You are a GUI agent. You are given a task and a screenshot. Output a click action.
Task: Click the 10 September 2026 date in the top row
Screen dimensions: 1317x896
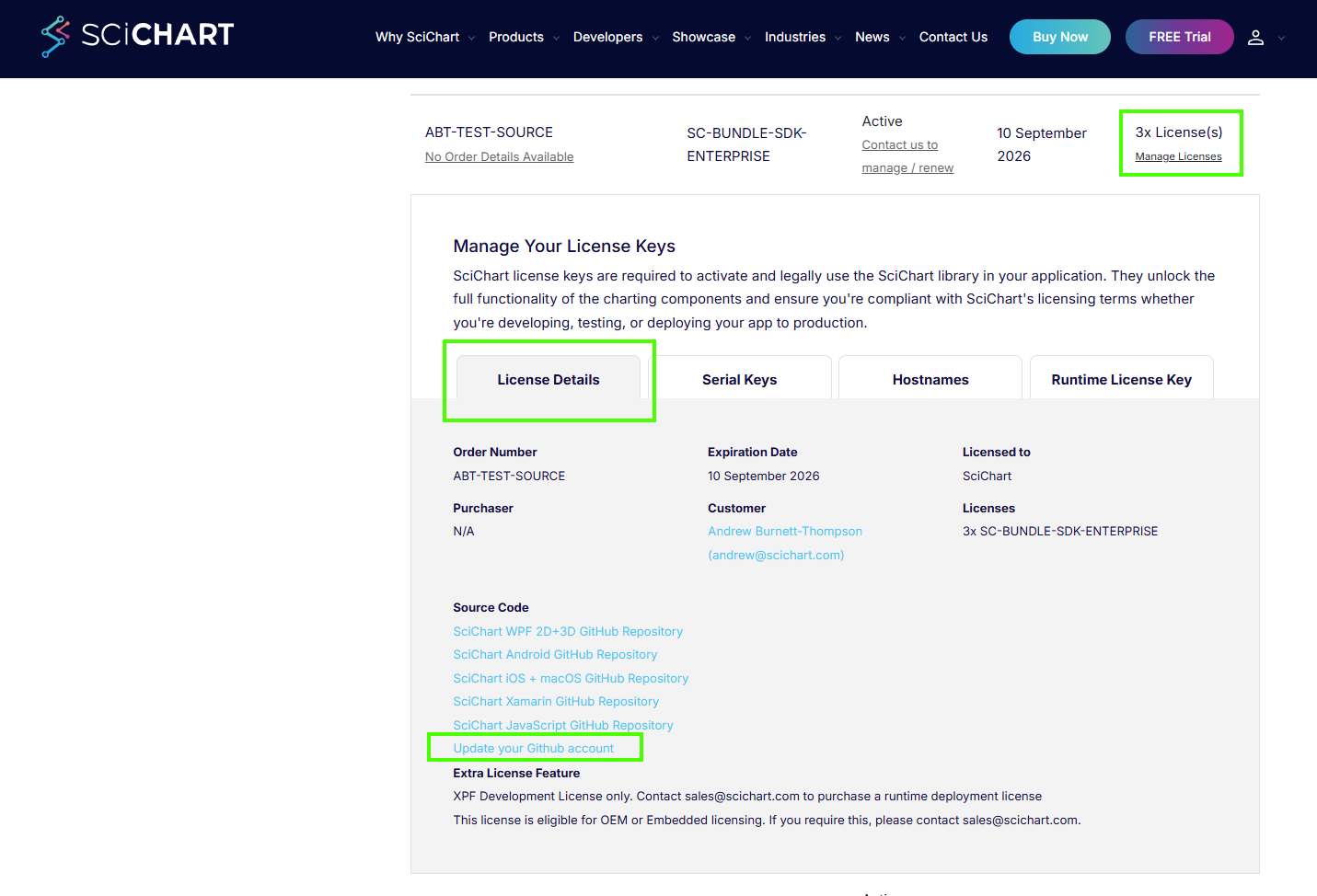[x=1042, y=144]
